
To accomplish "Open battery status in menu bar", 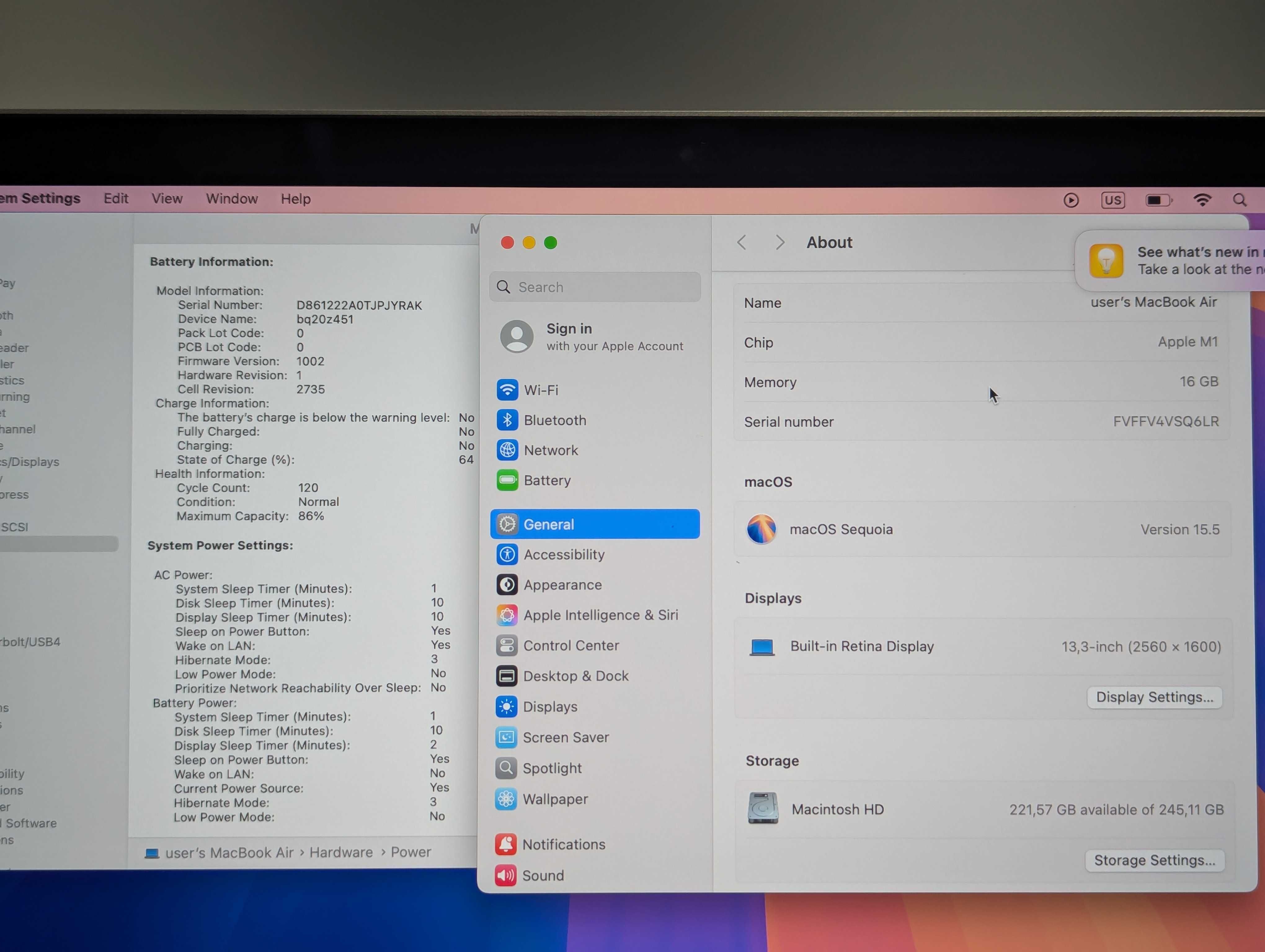I will pyautogui.click(x=1159, y=200).
